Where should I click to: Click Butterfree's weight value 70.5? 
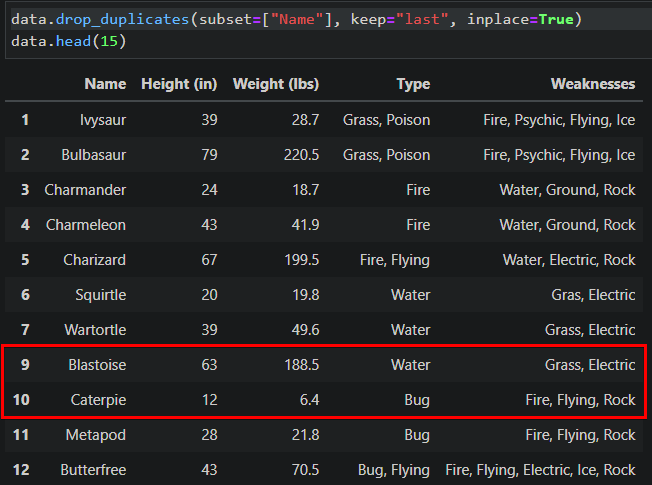click(x=305, y=470)
